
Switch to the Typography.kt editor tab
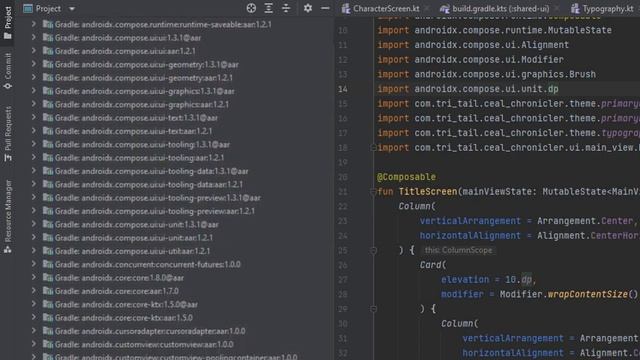608,8
